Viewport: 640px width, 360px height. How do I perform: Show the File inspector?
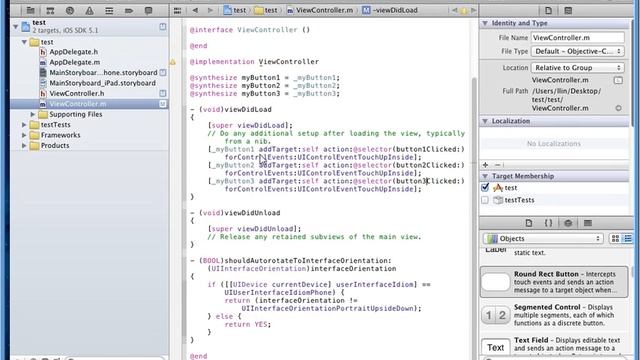tap(548, 11)
